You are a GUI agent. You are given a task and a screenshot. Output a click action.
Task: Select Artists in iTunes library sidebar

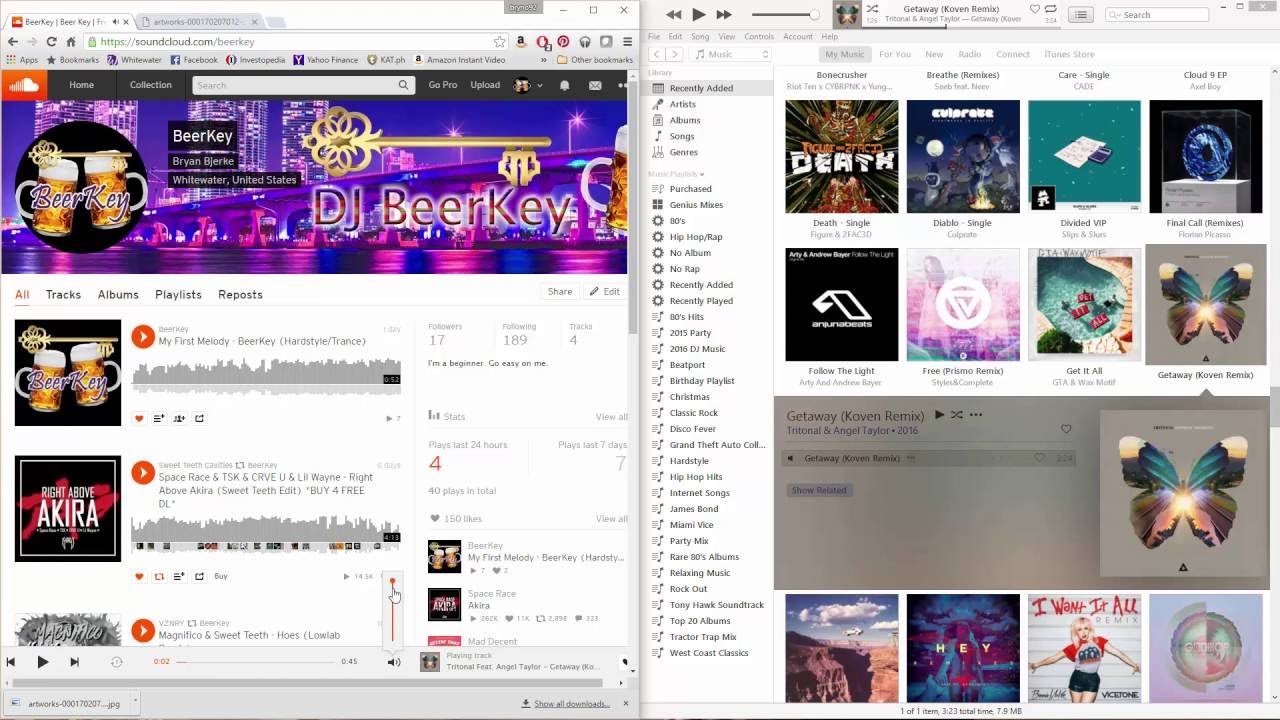point(682,104)
